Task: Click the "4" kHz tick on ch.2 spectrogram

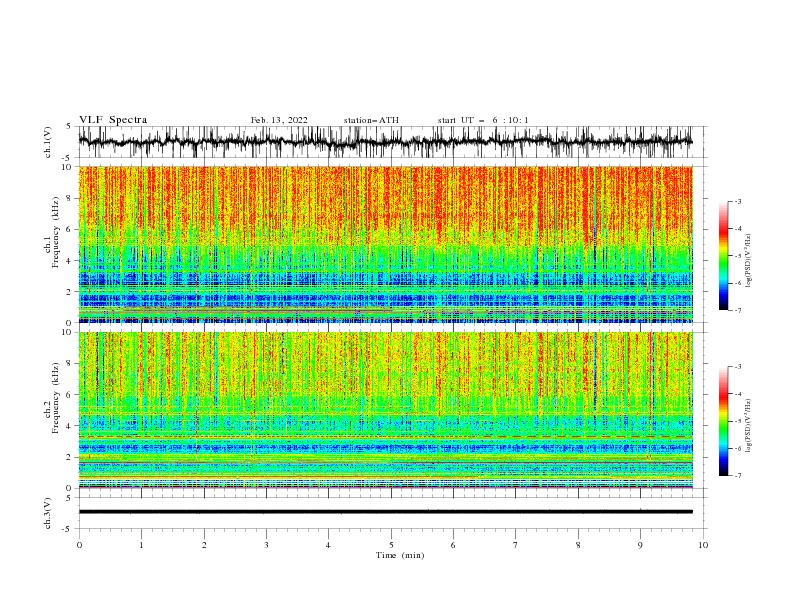Action: [x=70, y=426]
